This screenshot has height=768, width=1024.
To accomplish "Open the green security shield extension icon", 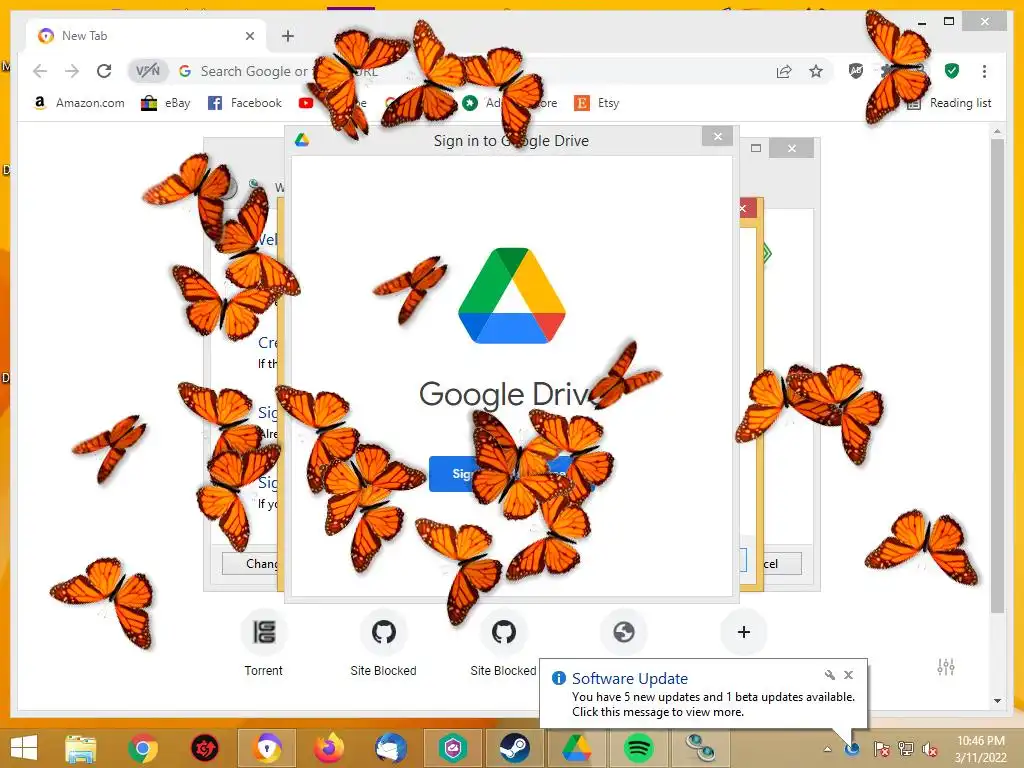I will [952, 71].
